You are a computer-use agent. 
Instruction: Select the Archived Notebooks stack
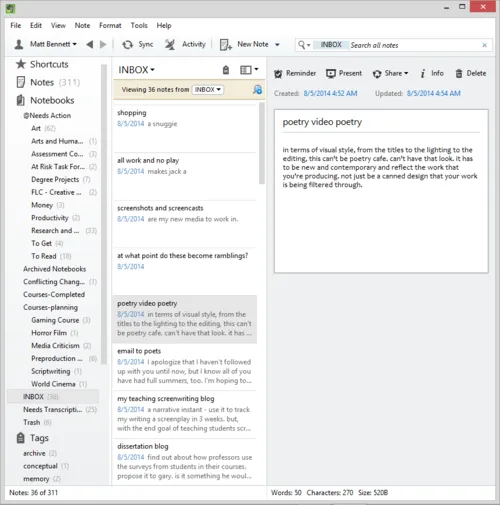click(x=54, y=269)
